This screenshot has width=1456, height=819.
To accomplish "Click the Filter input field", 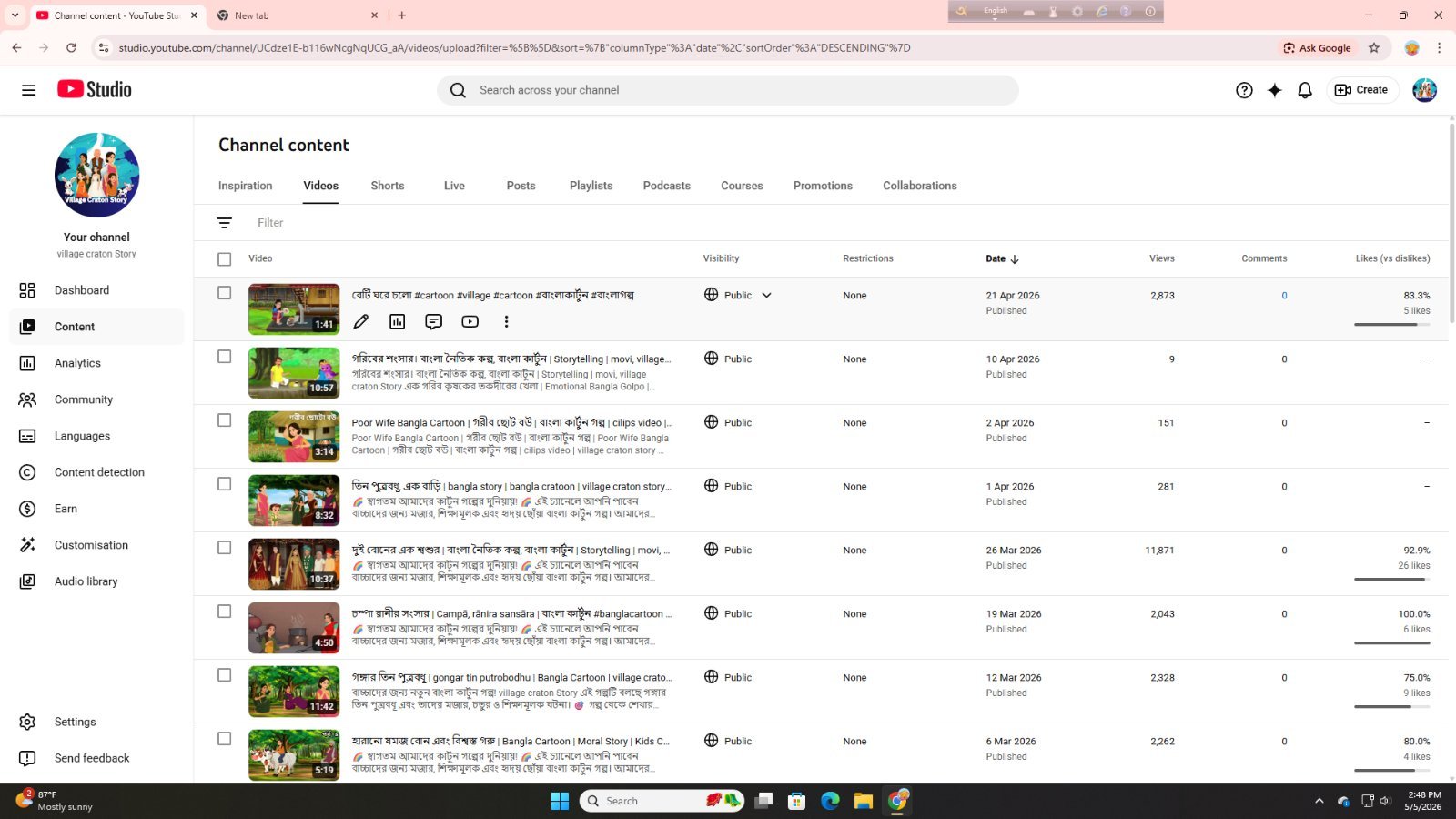I will point(270,223).
